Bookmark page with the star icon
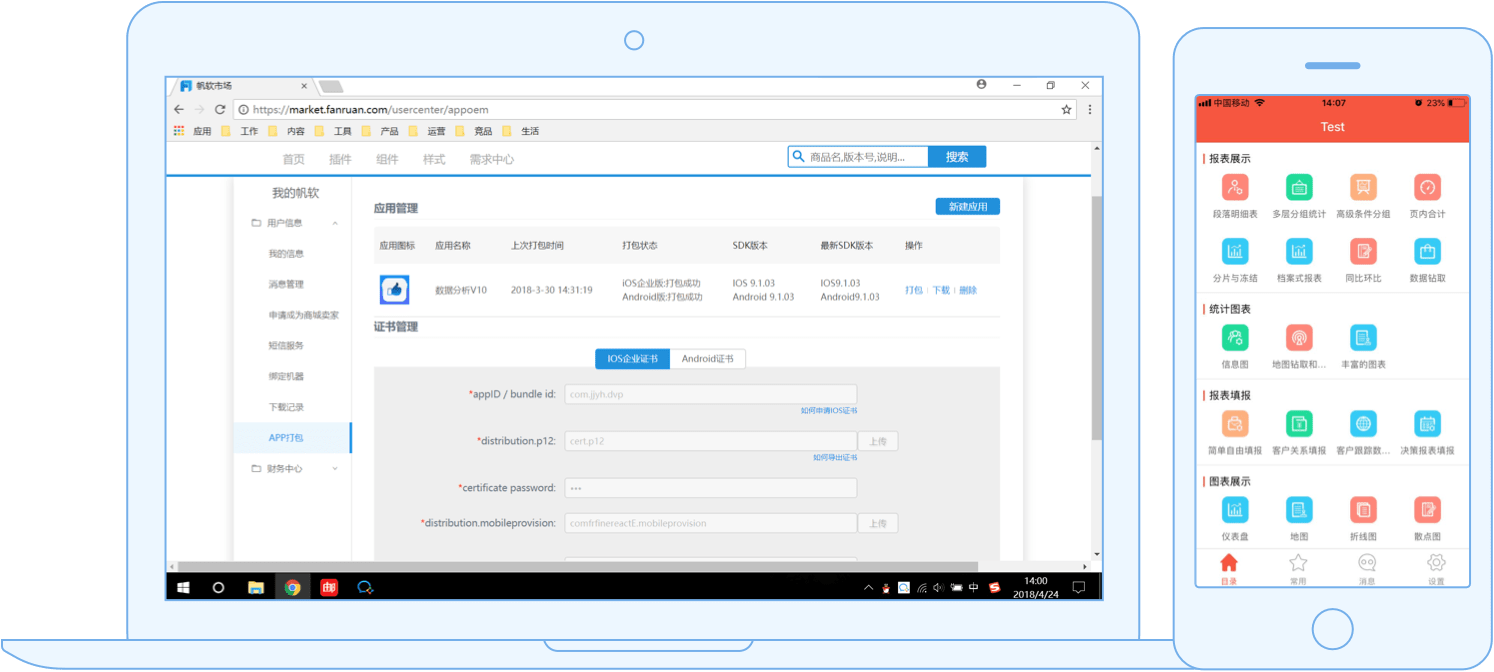Viewport: 1494px width, 672px height. 1066,110
